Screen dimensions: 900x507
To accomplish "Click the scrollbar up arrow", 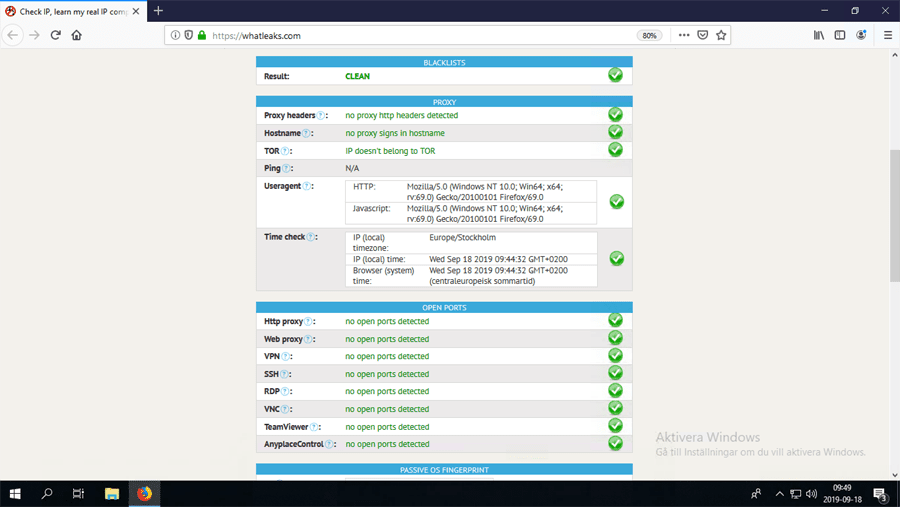I will 895,55.
